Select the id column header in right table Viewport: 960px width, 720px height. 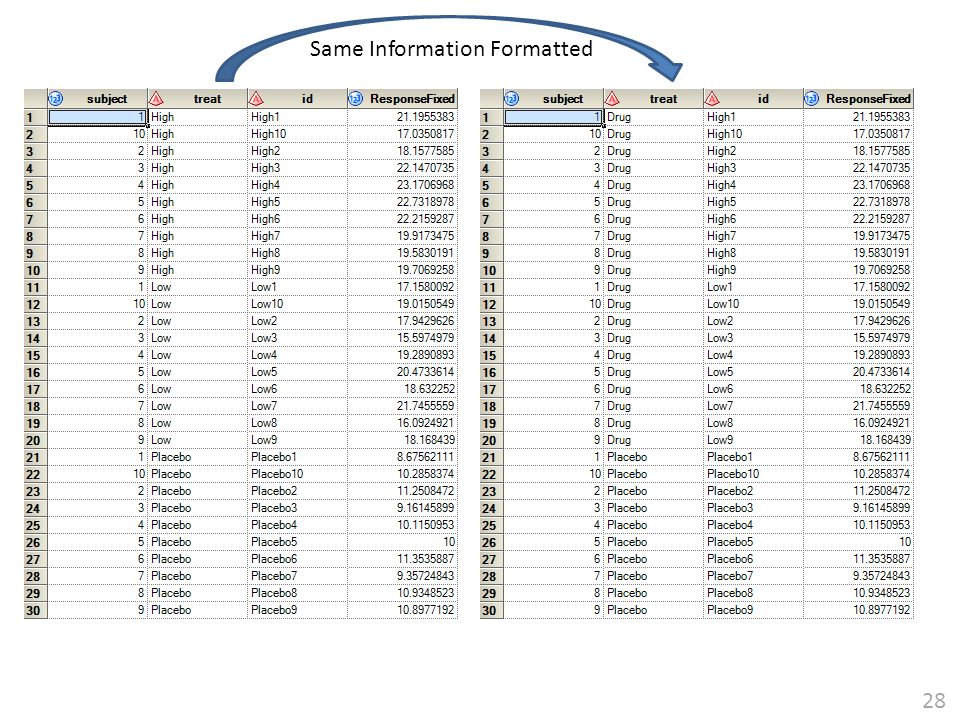pyautogui.click(x=753, y=99)
